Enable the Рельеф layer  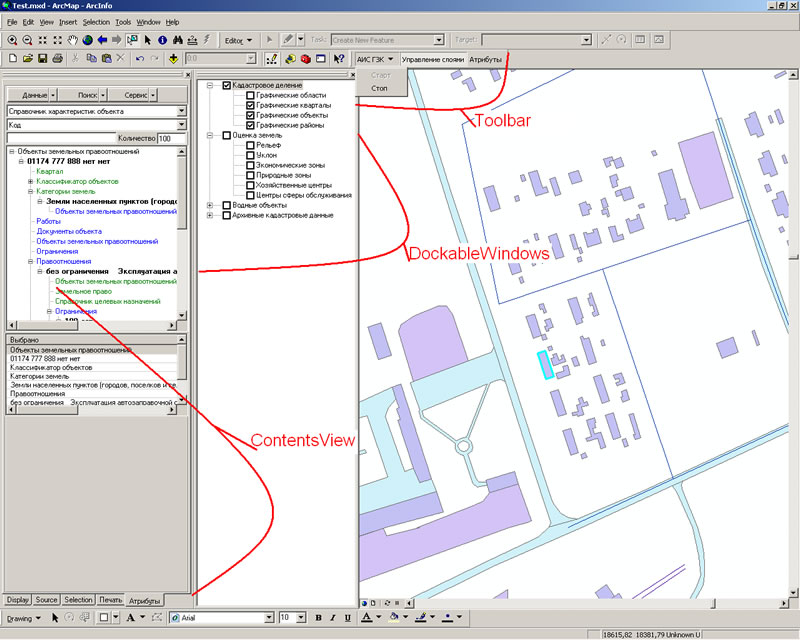(x=250, y=145)
